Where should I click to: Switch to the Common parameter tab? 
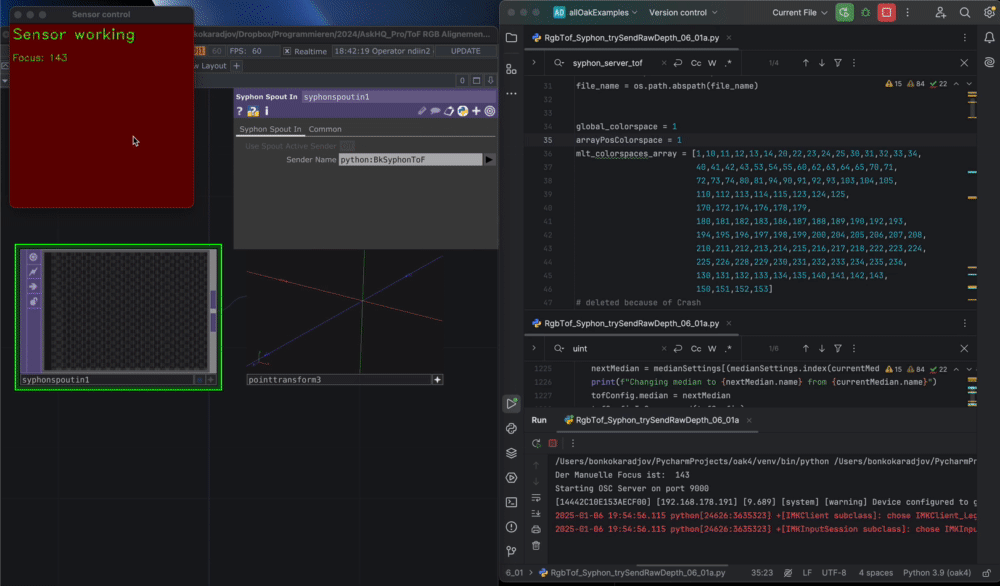[x=325, y=129]
